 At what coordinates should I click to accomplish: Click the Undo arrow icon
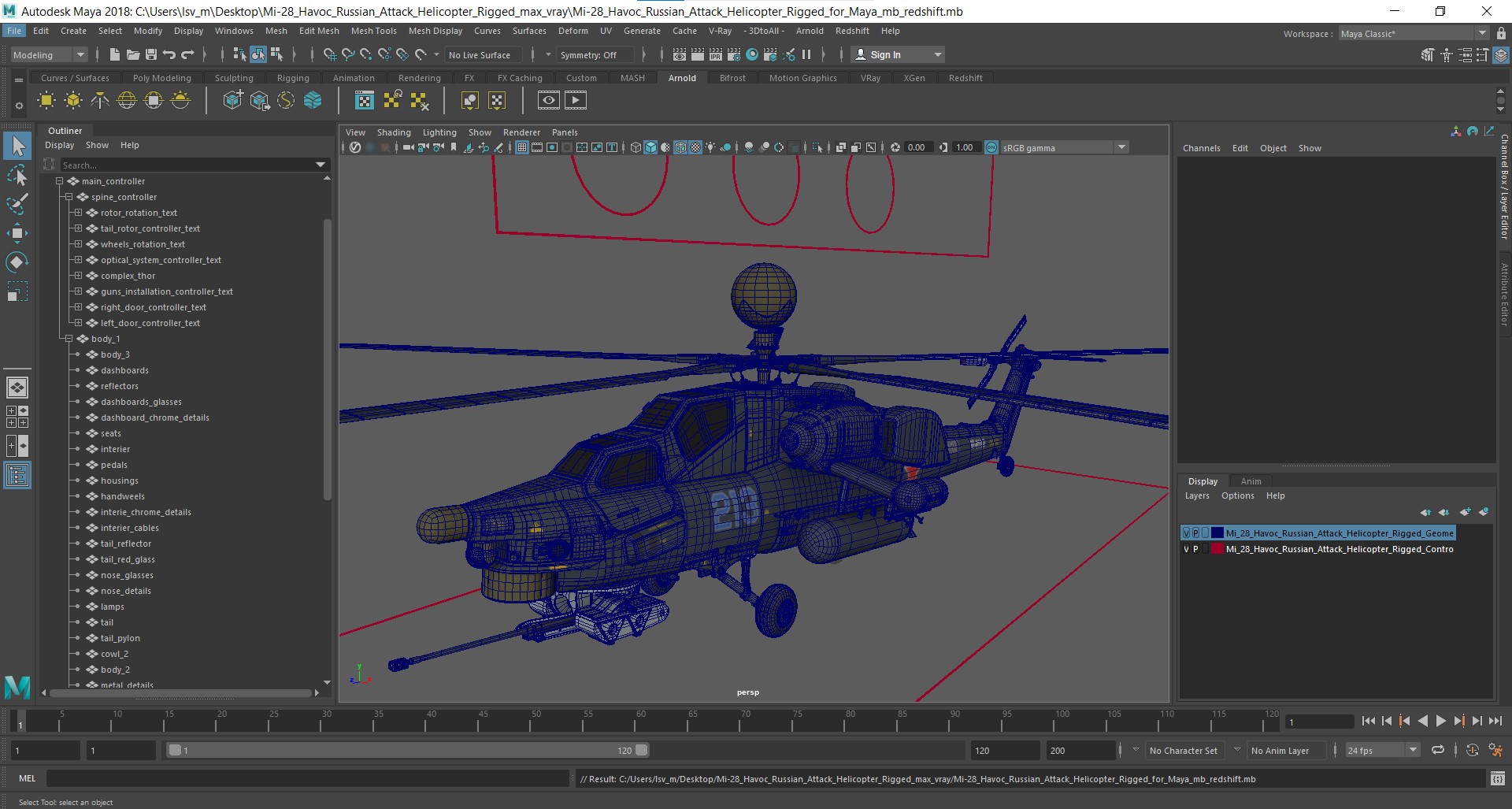(x=169, y=54)
